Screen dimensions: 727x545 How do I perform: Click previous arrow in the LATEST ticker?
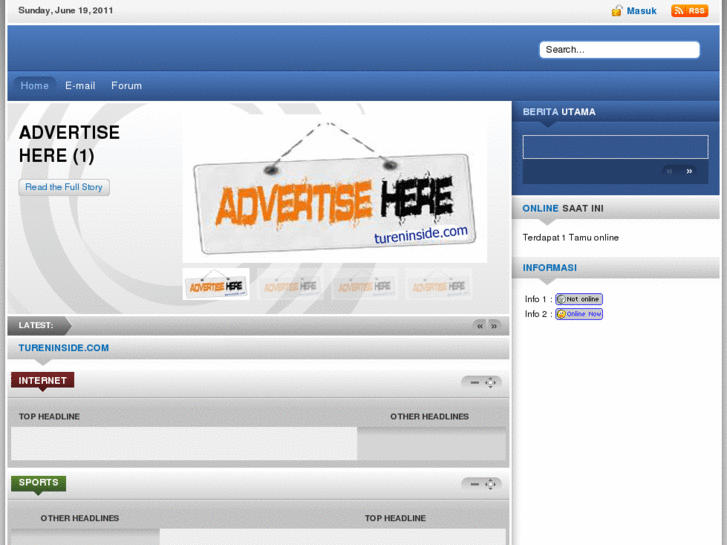pos(480,326)
